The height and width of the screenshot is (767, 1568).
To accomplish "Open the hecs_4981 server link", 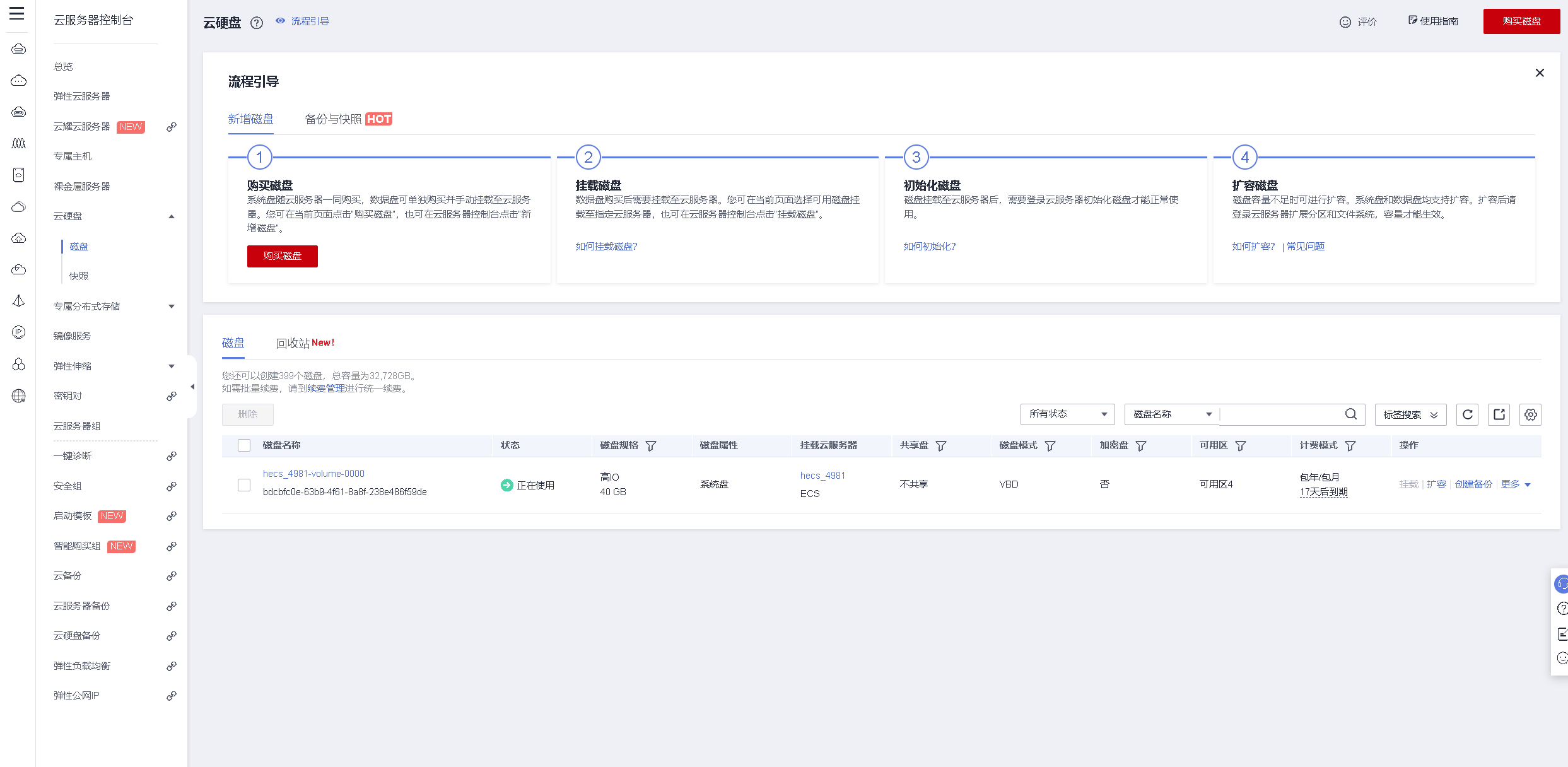I will (822, 476).
